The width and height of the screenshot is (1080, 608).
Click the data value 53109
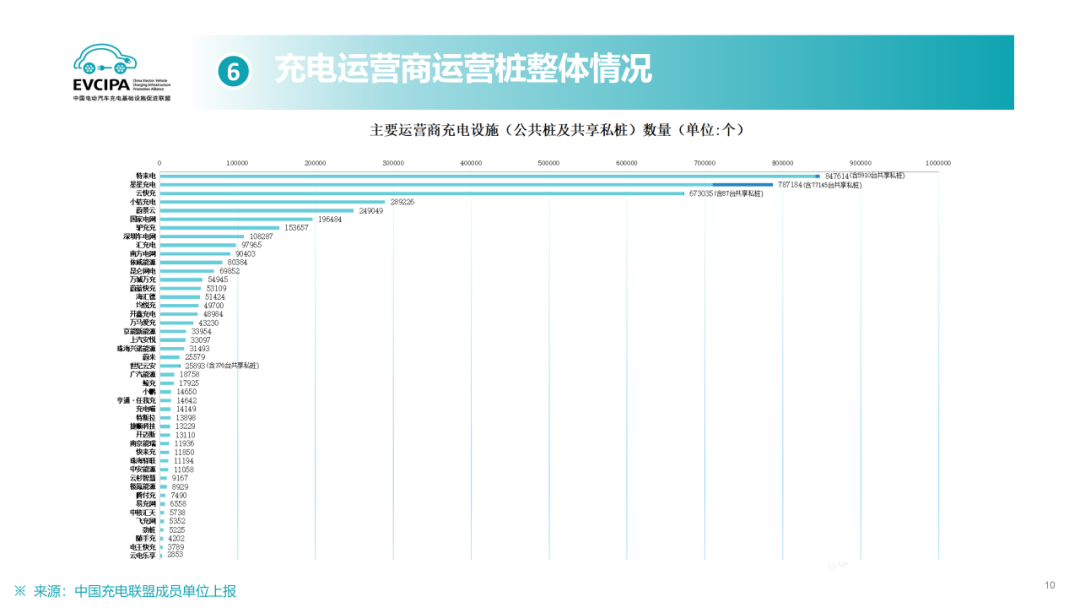[x=216, y=289]
